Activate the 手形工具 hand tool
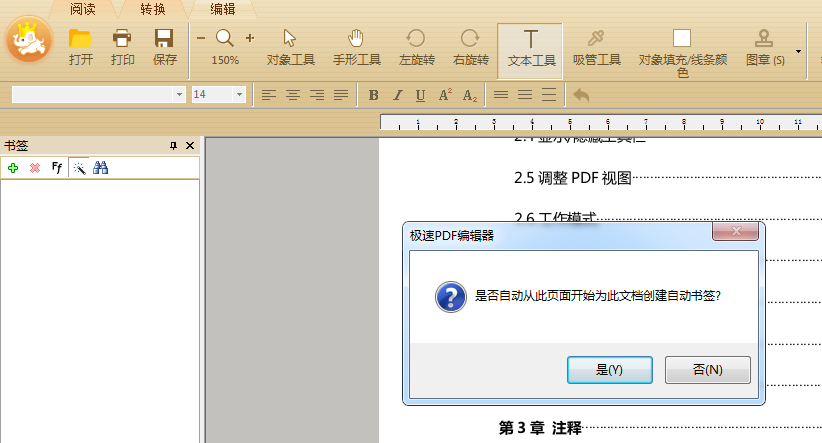 pos(356,47)
